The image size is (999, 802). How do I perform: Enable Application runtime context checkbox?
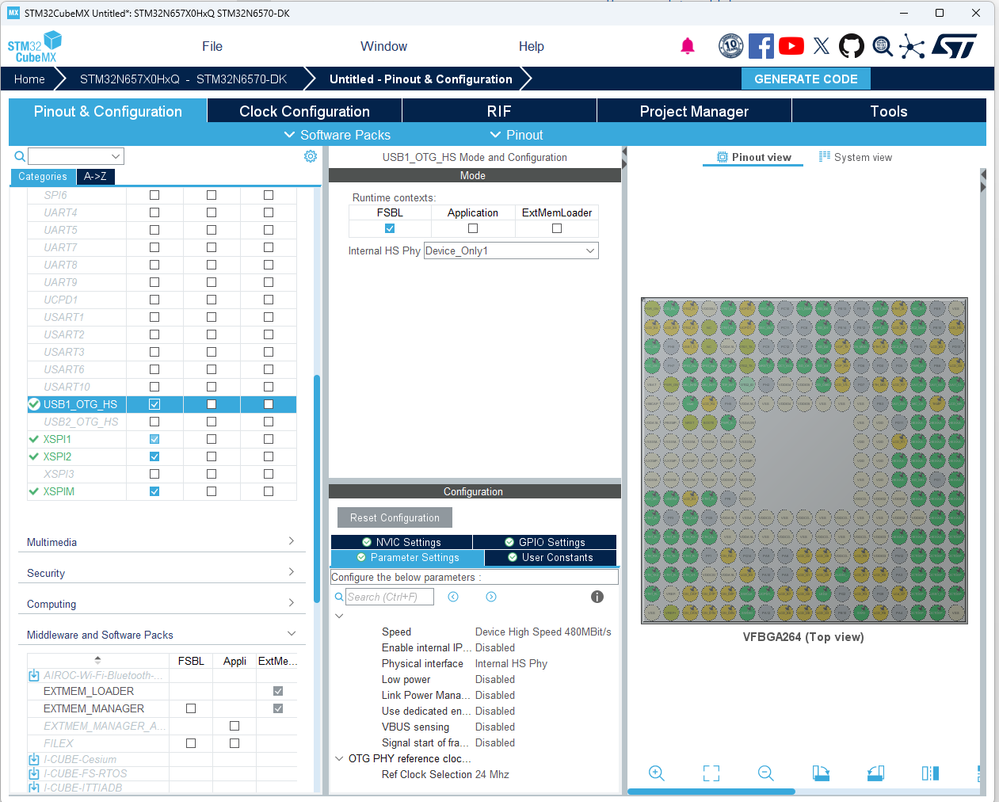click(473, 228)
